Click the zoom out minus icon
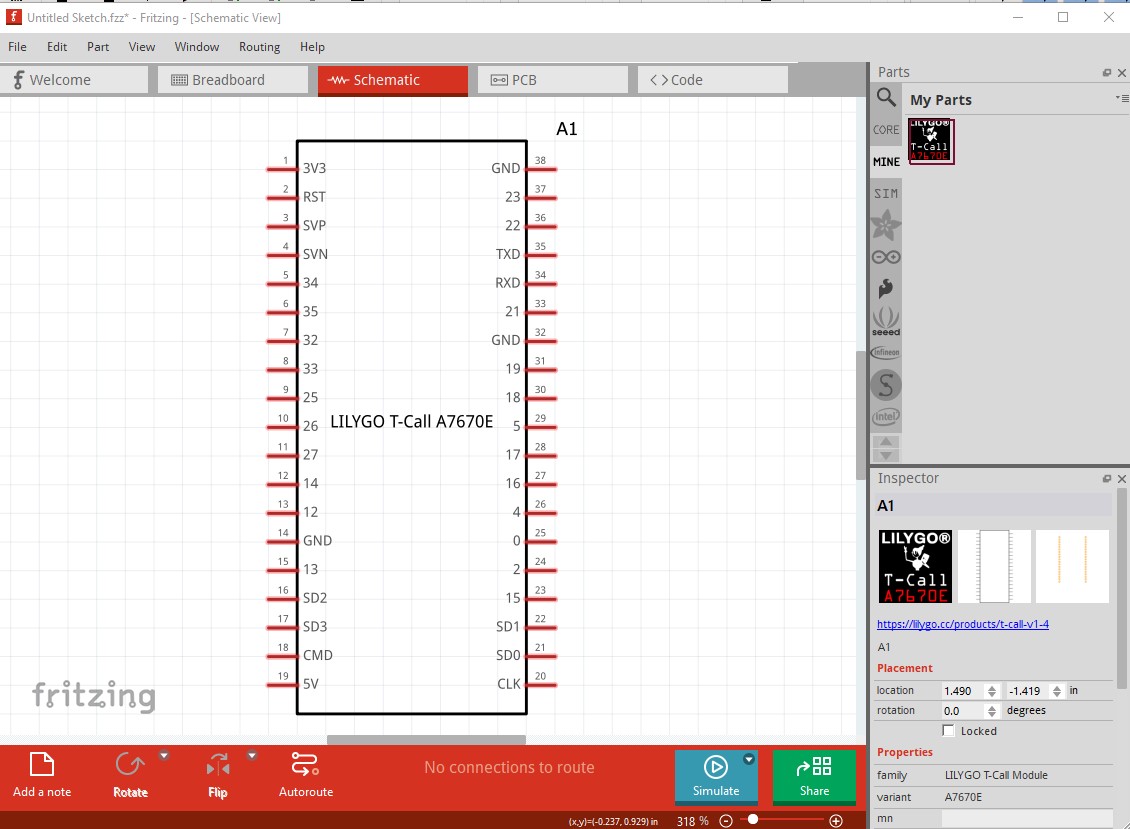 click(x=726, y=821)
